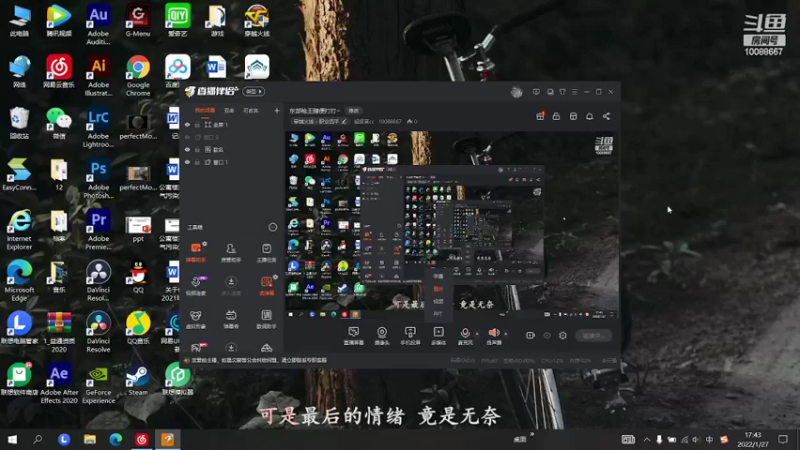Open settings gear on the 弹幕助手 tool
800x450 pixels.
click(205, 244)
